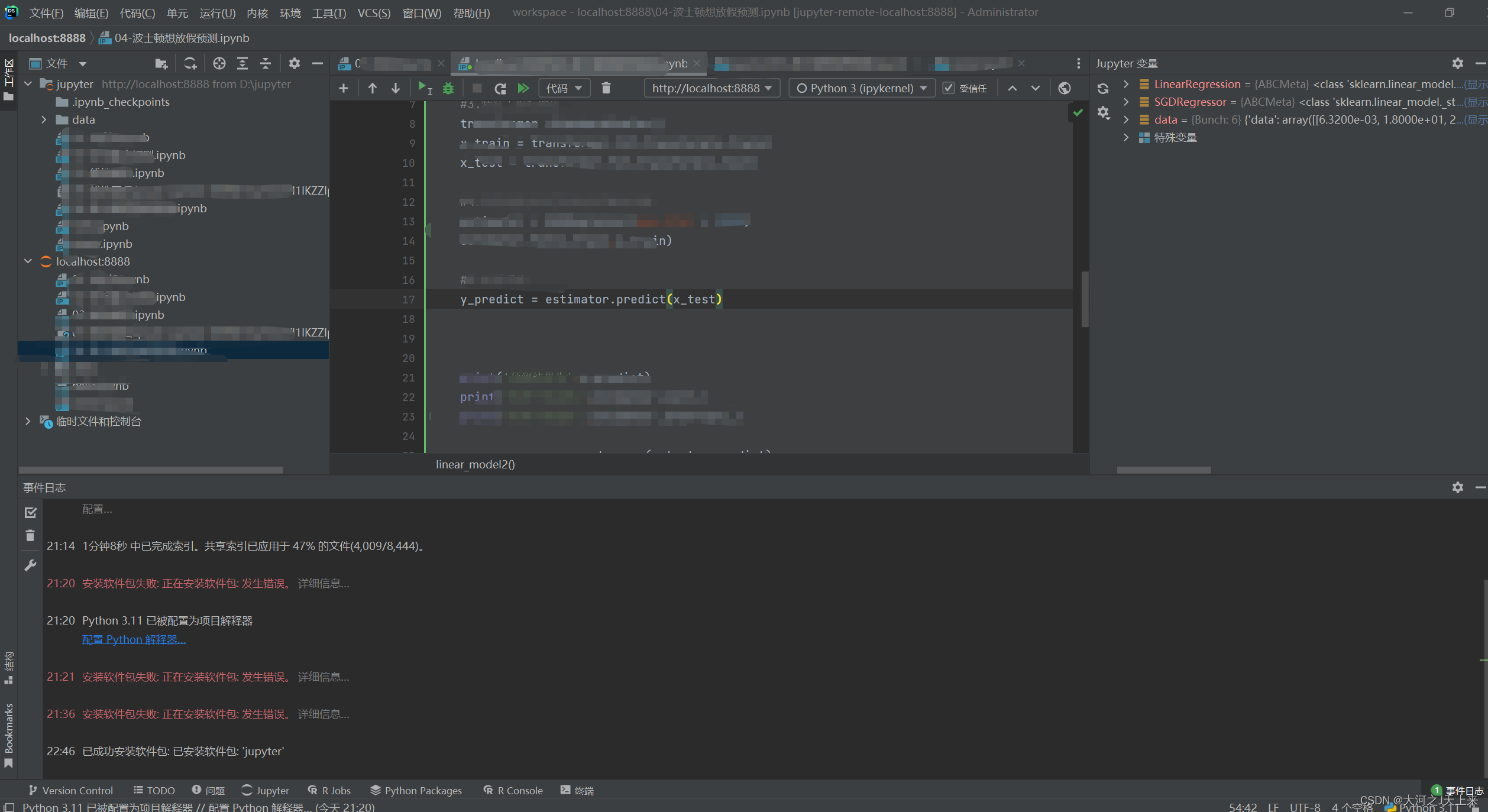Screen dimensions: 1488x812
Task: Delete the selected cell via trash icon
Action: (x=606, y=88)
